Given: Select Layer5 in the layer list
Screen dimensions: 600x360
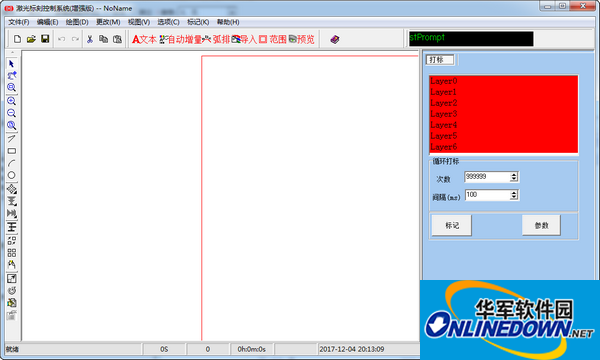Looking at the screenshot, I should [x=504, y=136].
